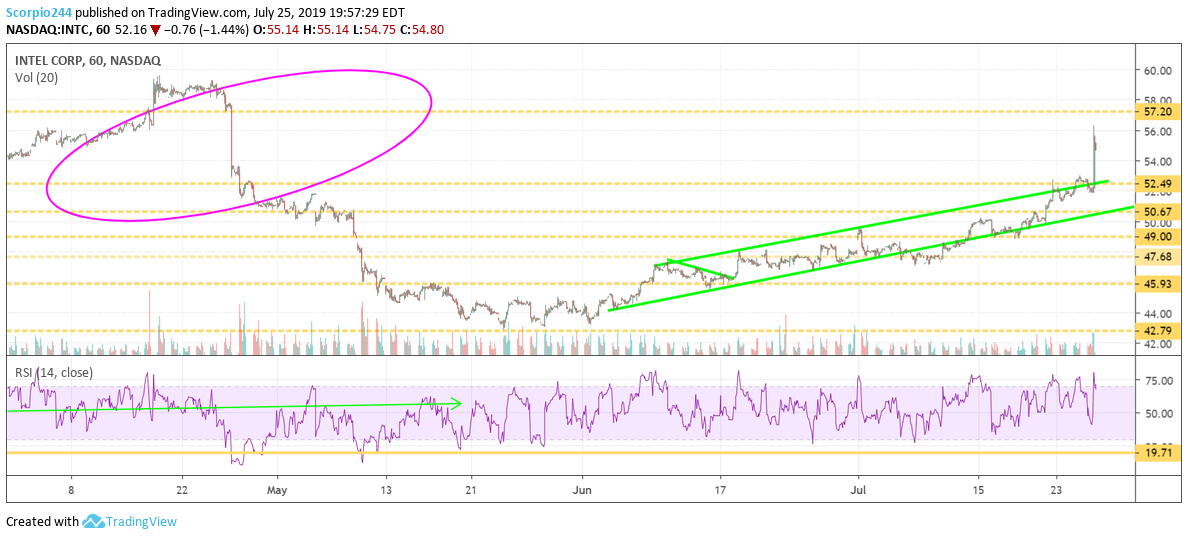Select the 57.20 price level label

point(1158,111)
